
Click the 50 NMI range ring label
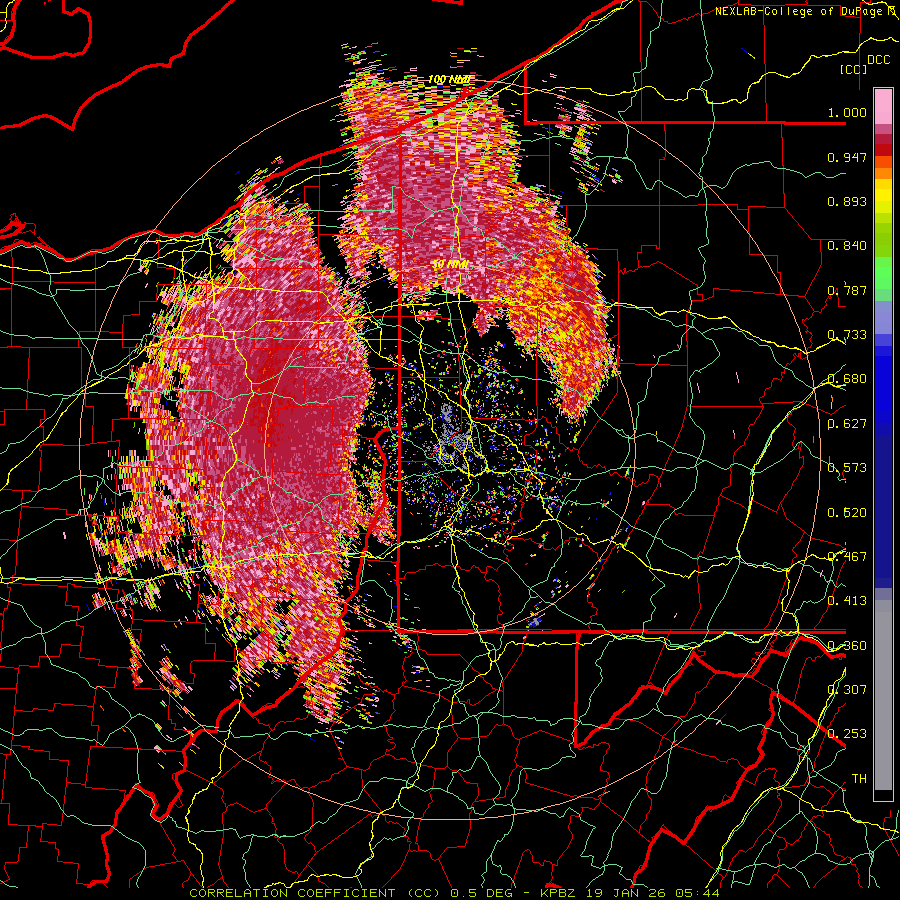point(449,265)
